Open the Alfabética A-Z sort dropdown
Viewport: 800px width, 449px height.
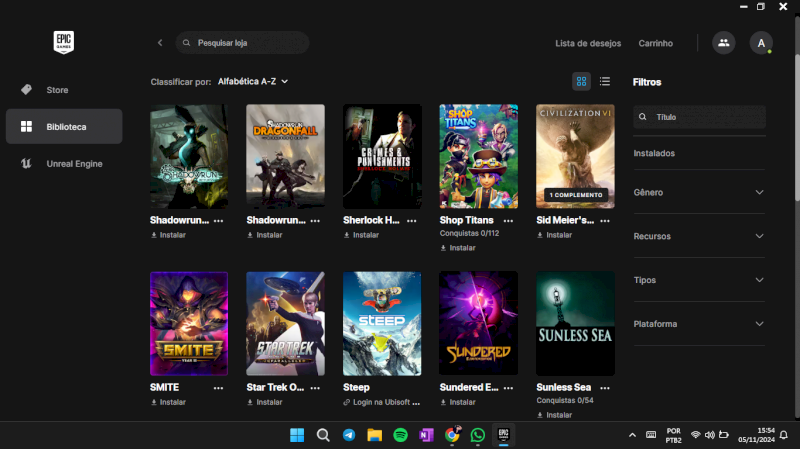pyautogui.click(x=253, y=81)
